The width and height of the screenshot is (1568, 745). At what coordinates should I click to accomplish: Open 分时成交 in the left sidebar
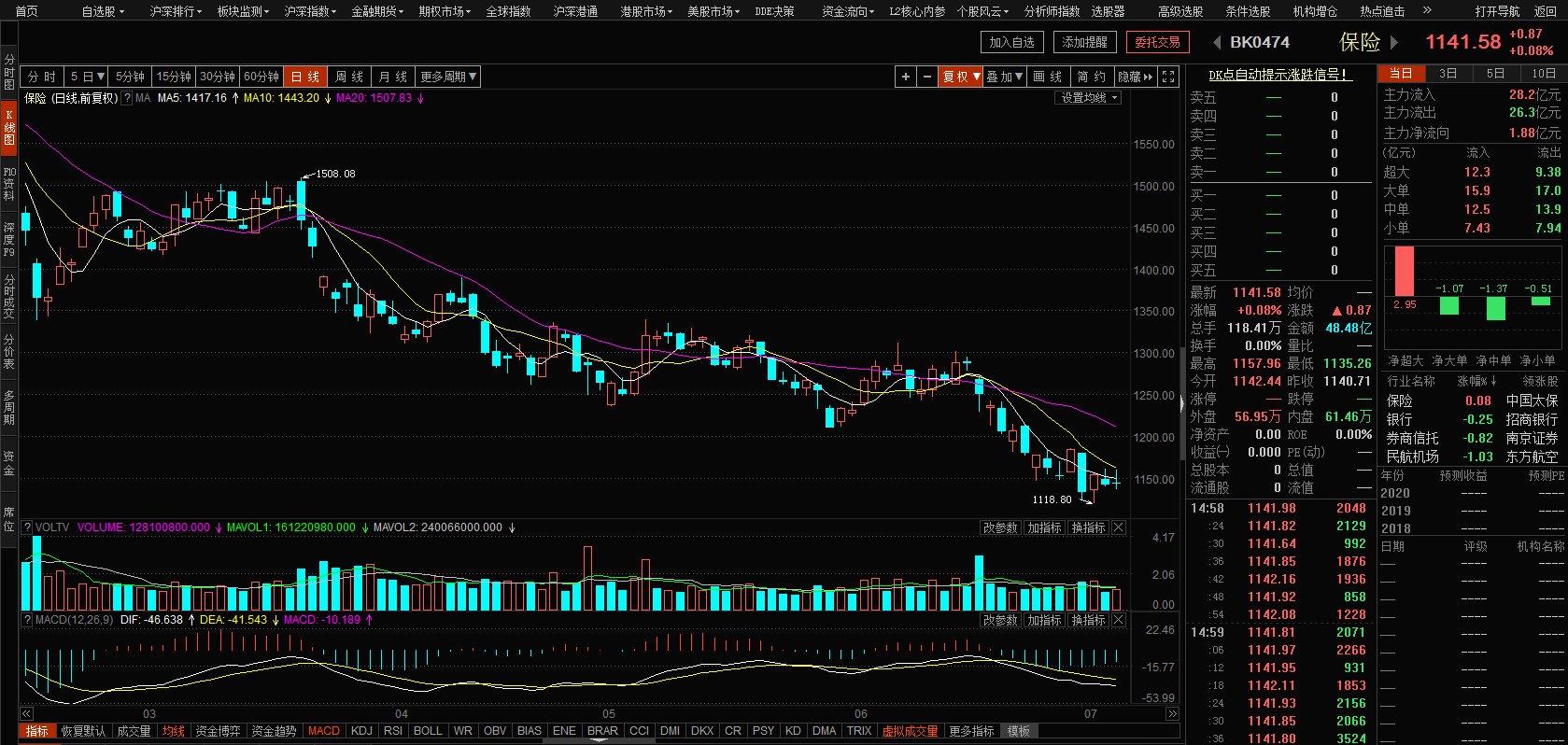point(8,295)
